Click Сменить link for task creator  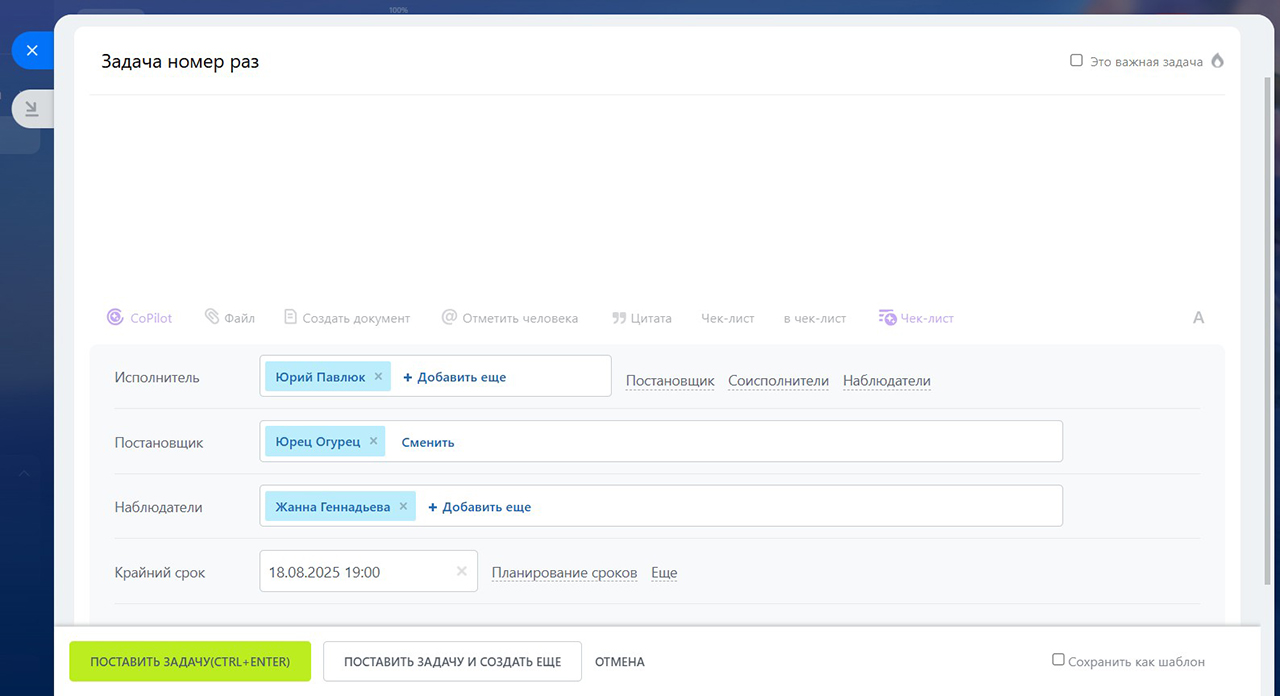pyautogui.click(x=428, y=442)
